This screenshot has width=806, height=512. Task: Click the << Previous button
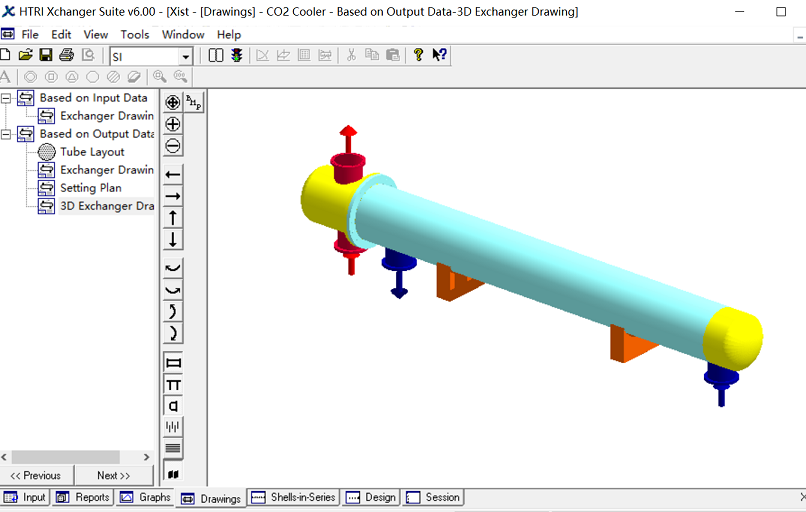(x=36, y=476)
